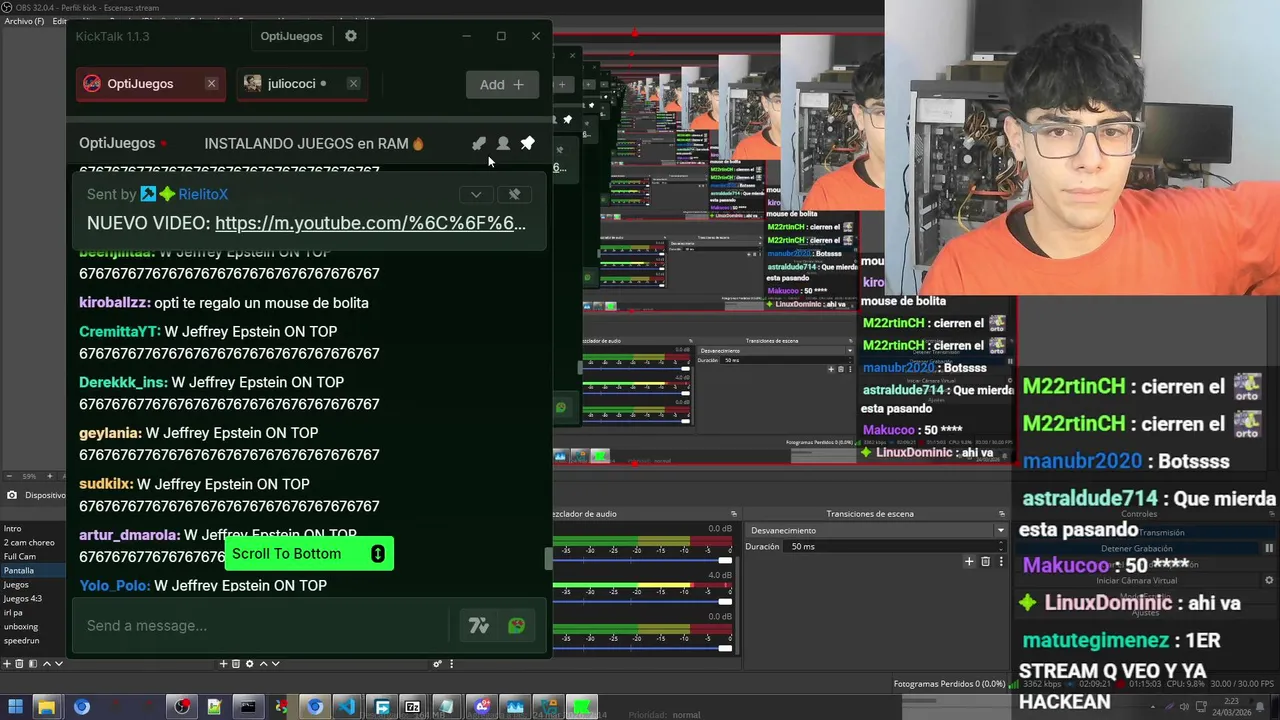1280x720 pixels.
Task: Select the Juegos 4:3 scene
Action: (33, 598)
